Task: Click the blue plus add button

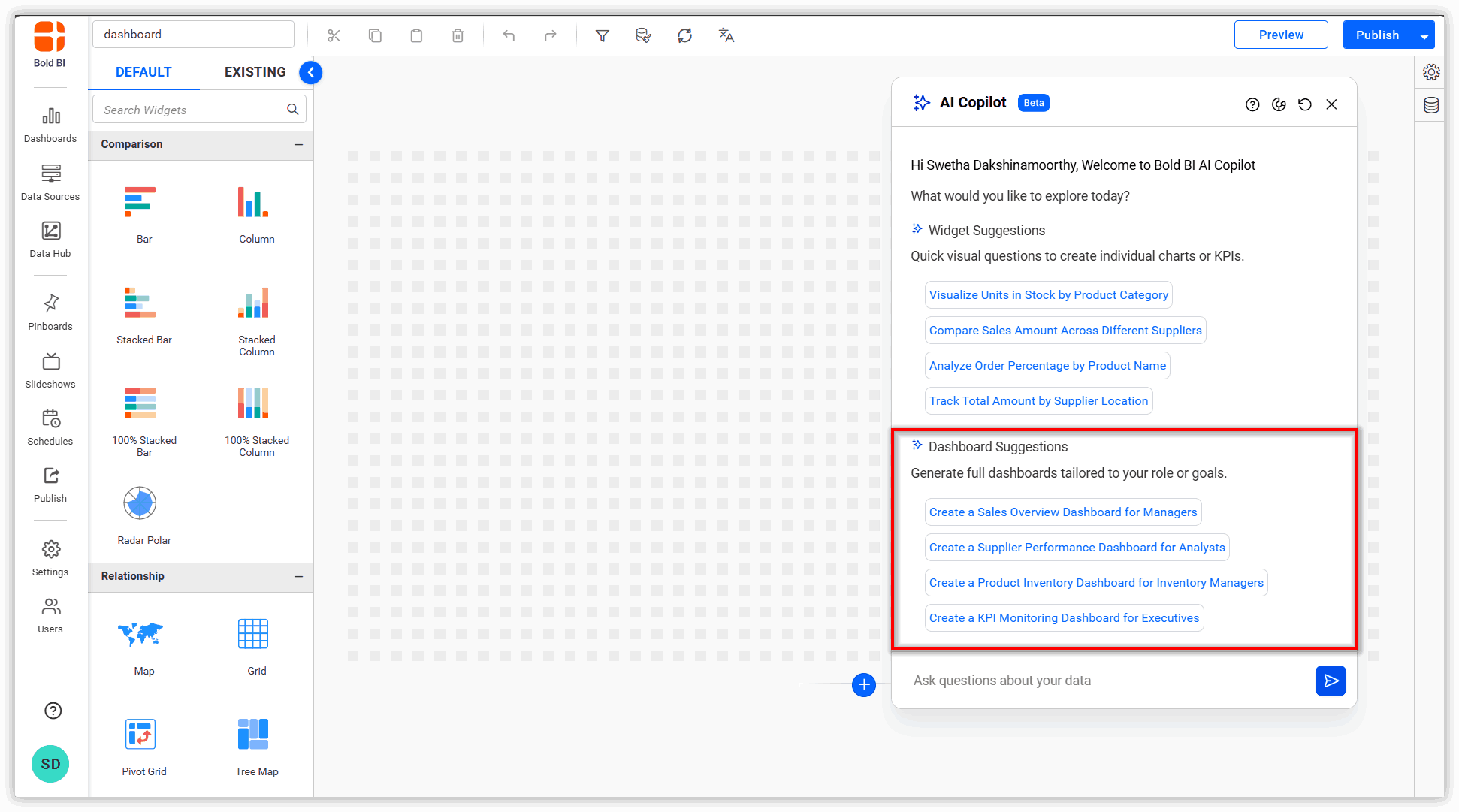Action: click(x=863, y=684)
